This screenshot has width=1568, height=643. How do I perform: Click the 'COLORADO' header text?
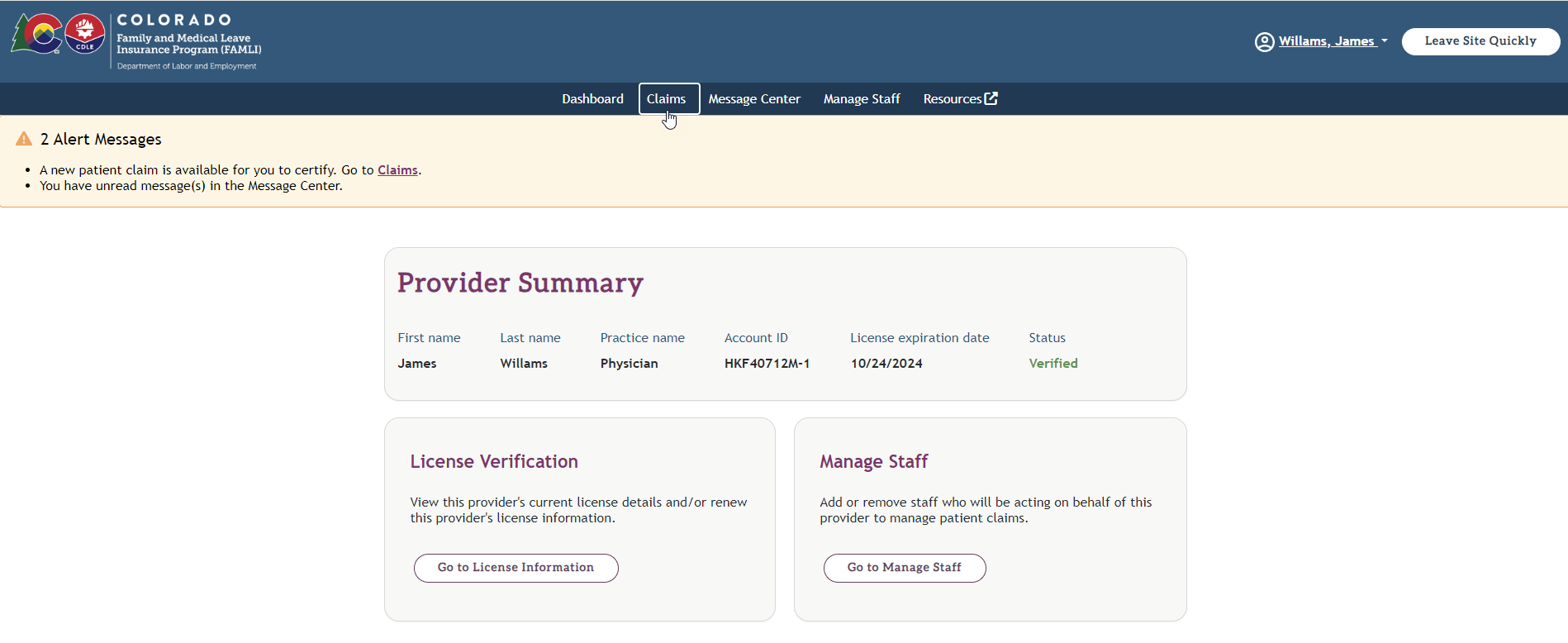174,20
